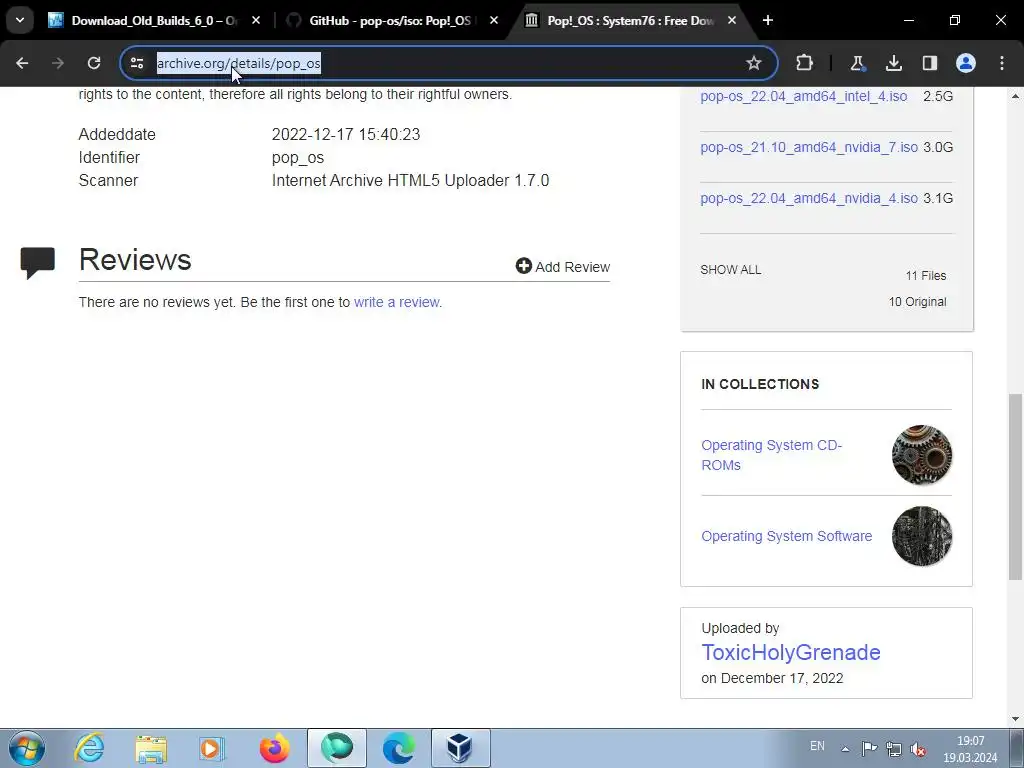
Task: Open Windows Explorer from taskbar
Action: click(151, 748)
